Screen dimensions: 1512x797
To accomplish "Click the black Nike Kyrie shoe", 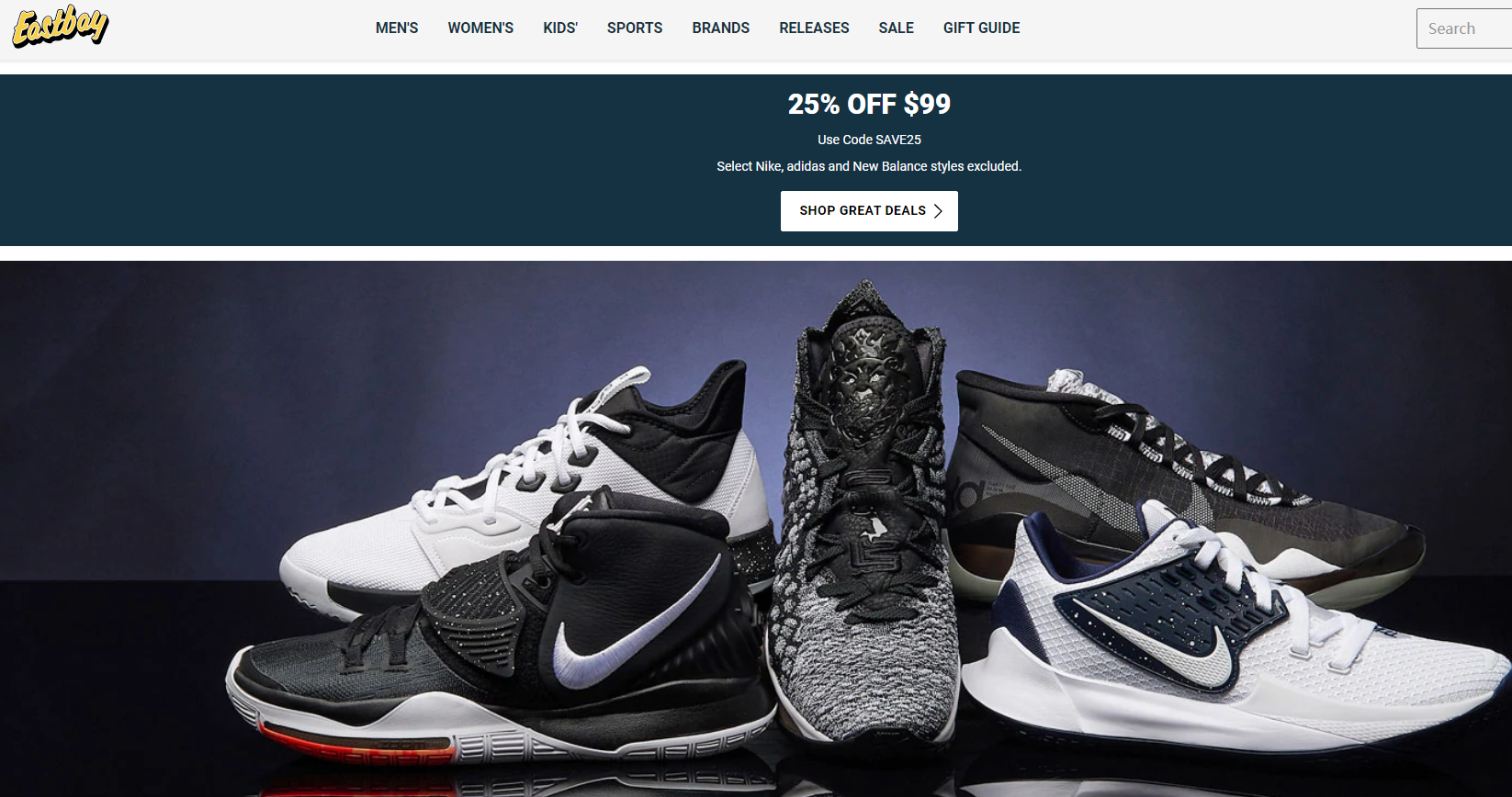I will tap(501, 634).
